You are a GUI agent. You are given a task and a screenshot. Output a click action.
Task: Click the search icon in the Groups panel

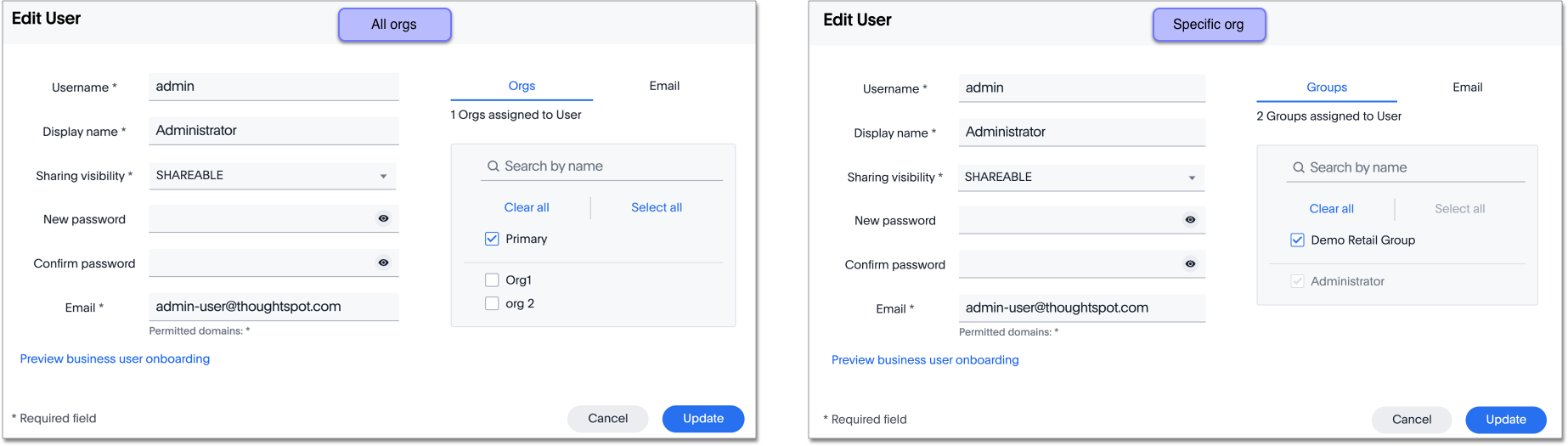point(1298,168)
